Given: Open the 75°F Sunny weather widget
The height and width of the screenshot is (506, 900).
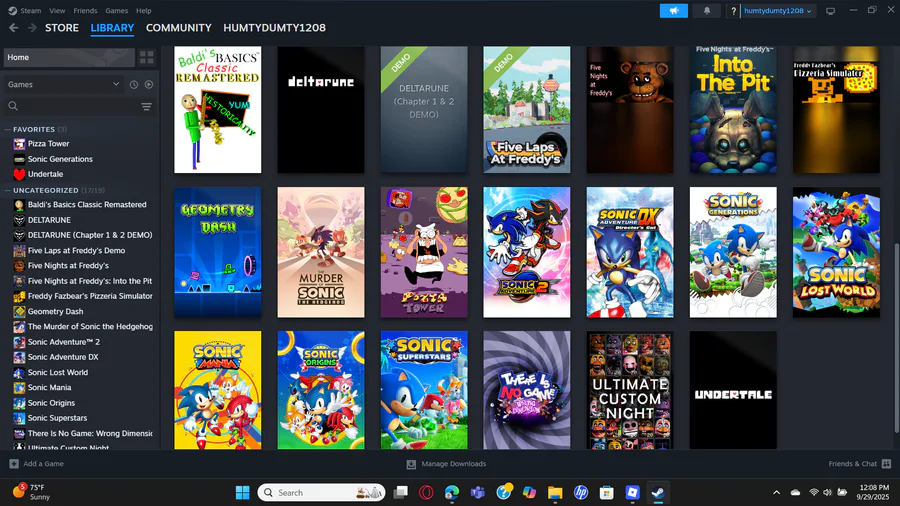Looking at the screenshot, I should [32, 492].
